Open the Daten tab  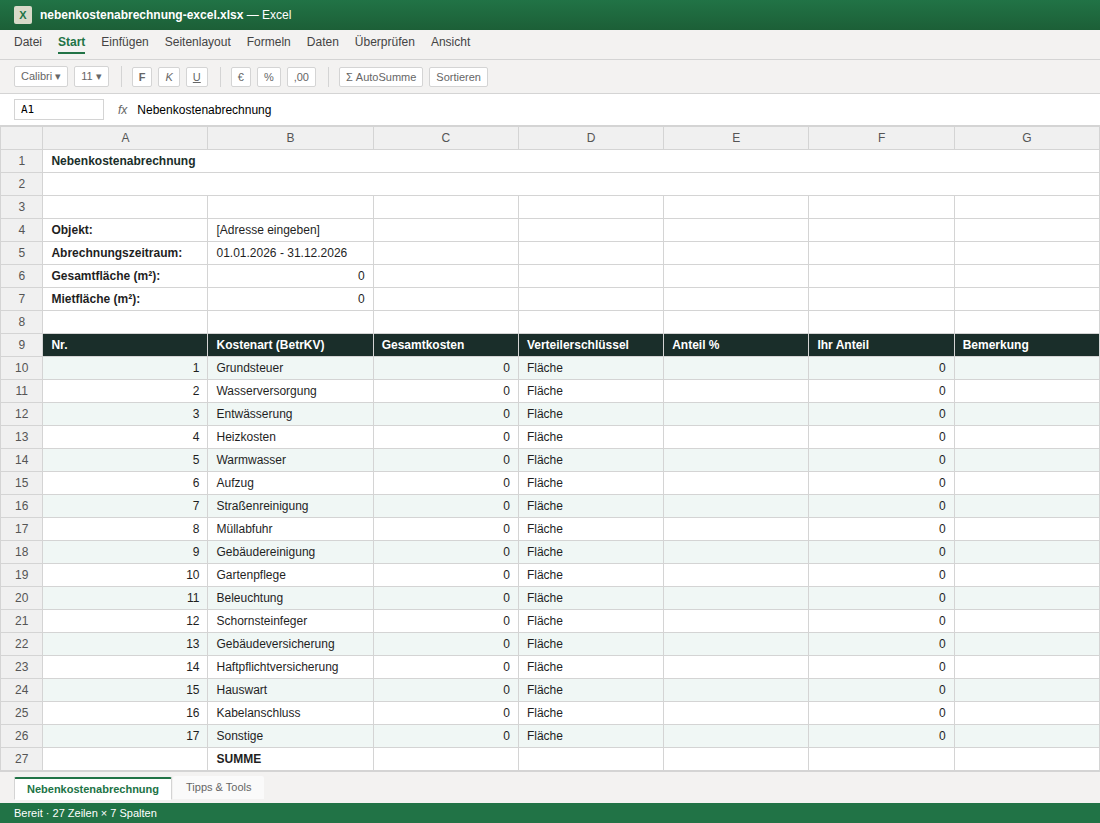coord(323,42)
